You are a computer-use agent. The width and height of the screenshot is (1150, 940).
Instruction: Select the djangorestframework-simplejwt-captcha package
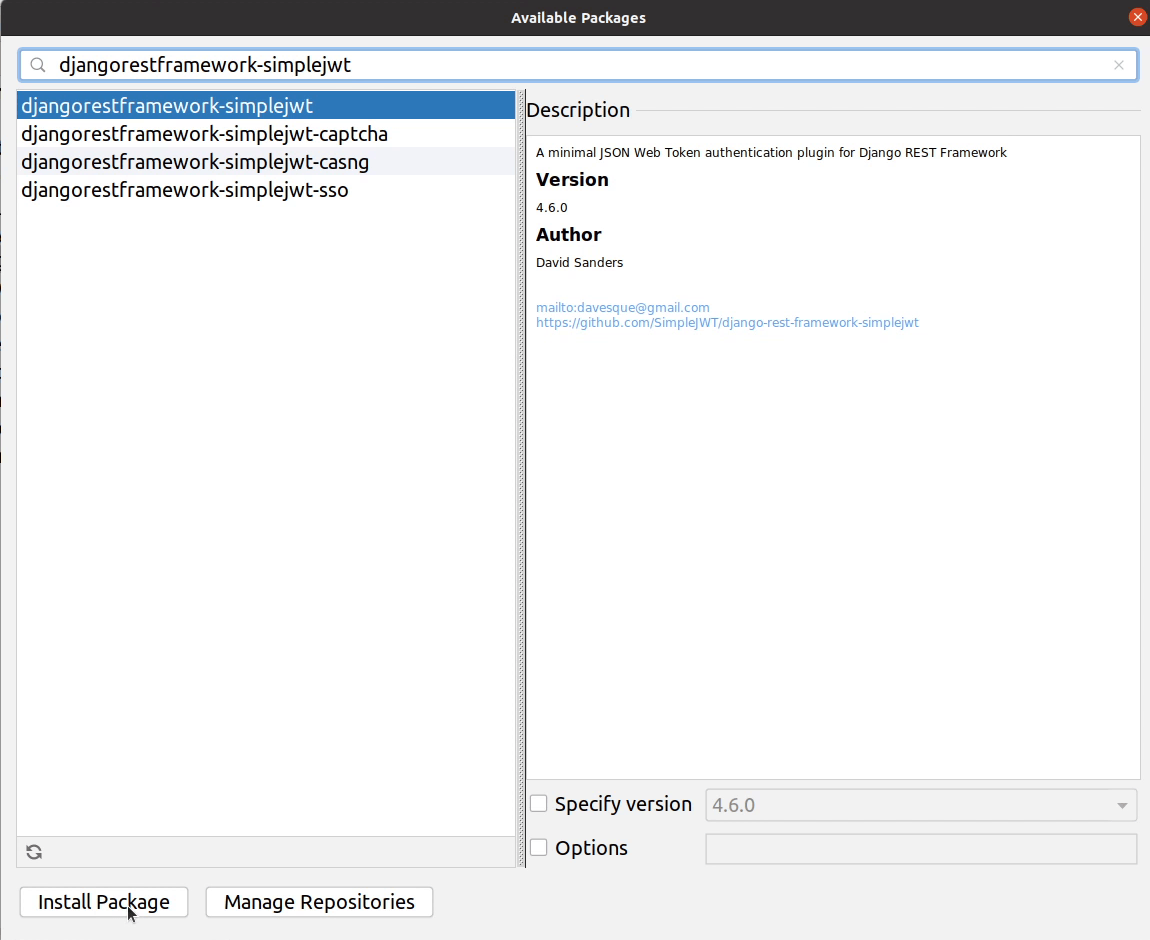pos(204,134)
